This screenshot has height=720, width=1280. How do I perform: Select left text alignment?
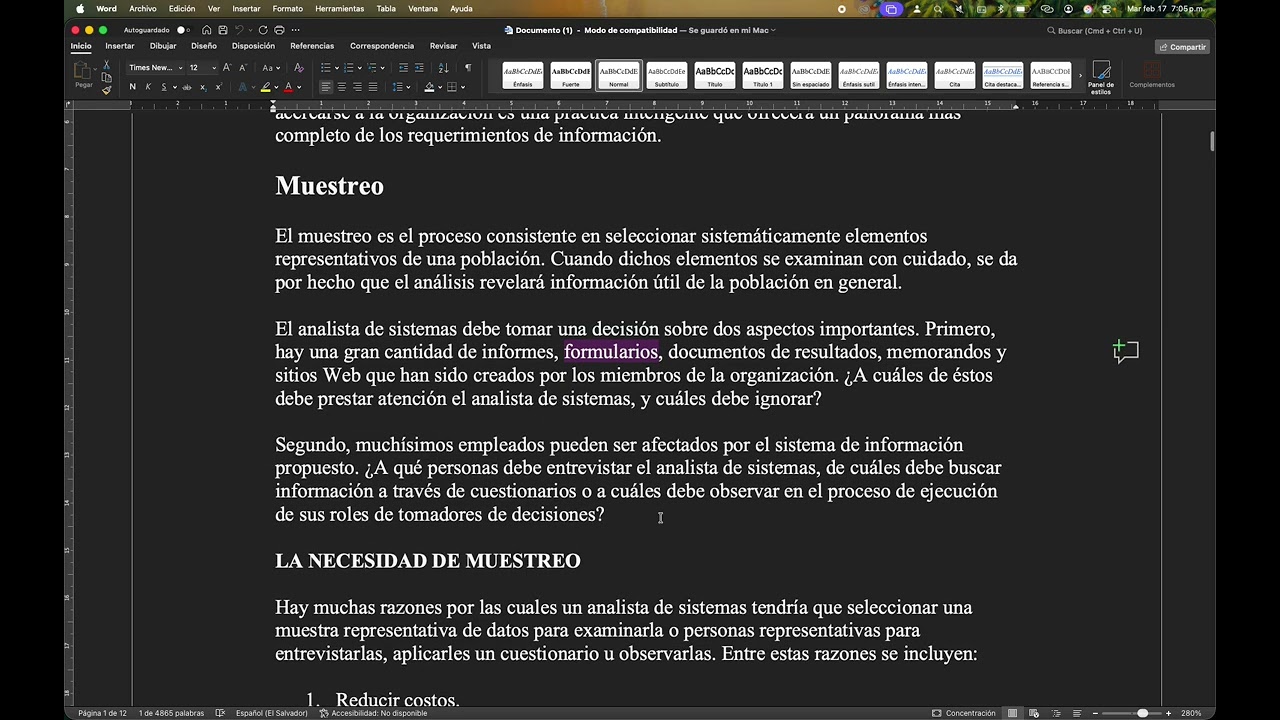326,87
